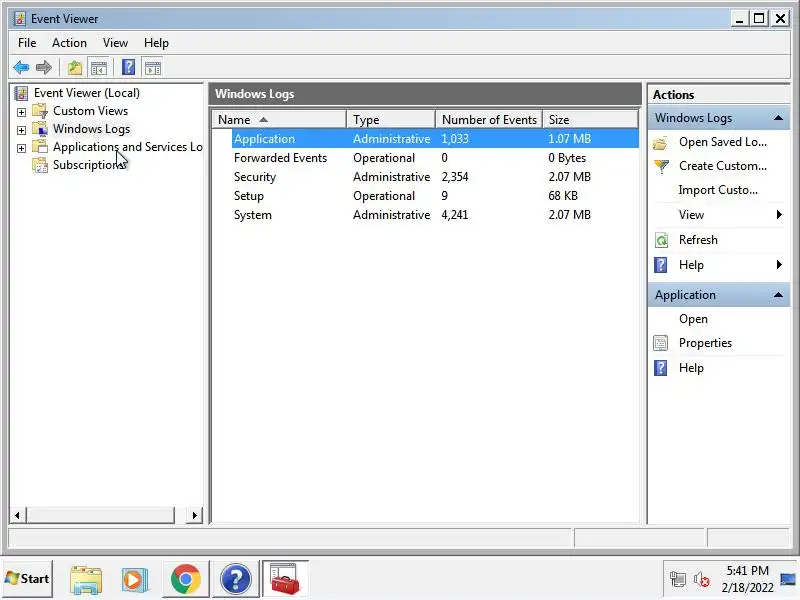Toggle the Show/Hide Console Tree icon
Viewport: 800px width, 600px height.
(99, 67)
